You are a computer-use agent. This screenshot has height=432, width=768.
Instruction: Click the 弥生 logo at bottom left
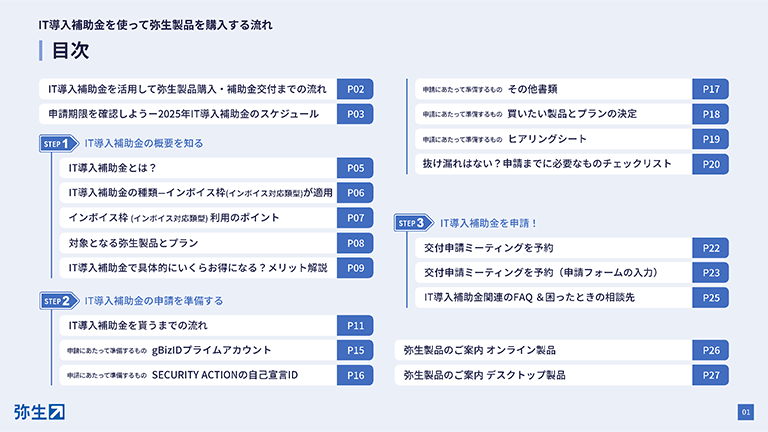(39, 412)
